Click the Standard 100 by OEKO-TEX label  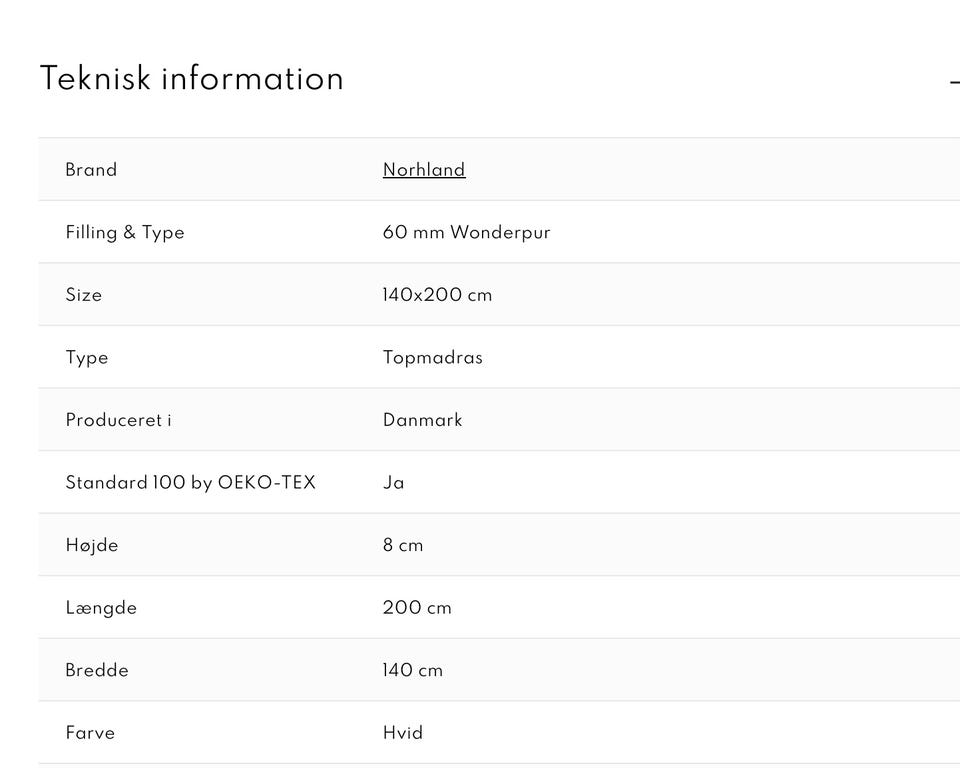click(190, 483)
